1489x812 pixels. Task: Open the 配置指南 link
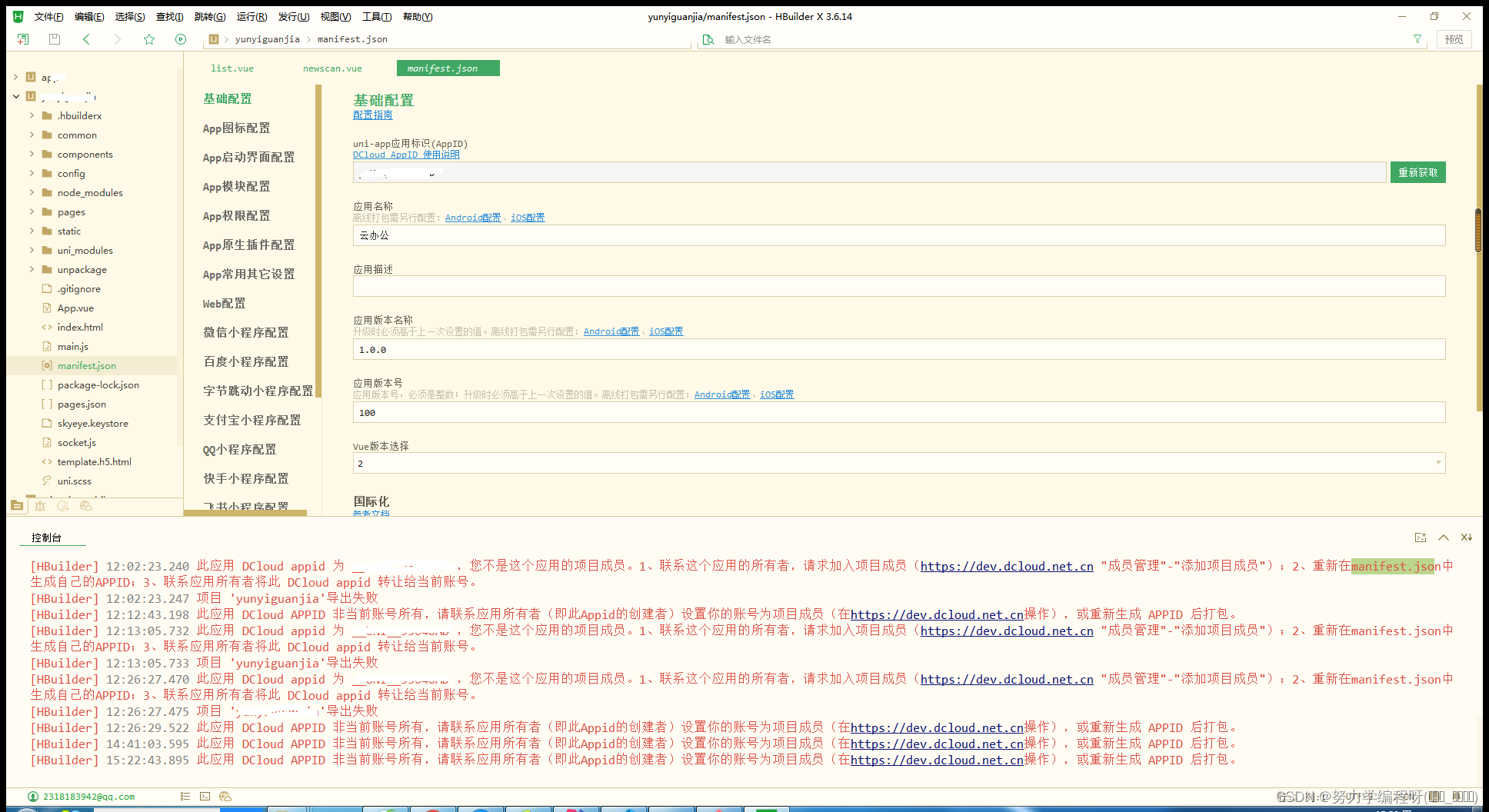tap(372, 115)
